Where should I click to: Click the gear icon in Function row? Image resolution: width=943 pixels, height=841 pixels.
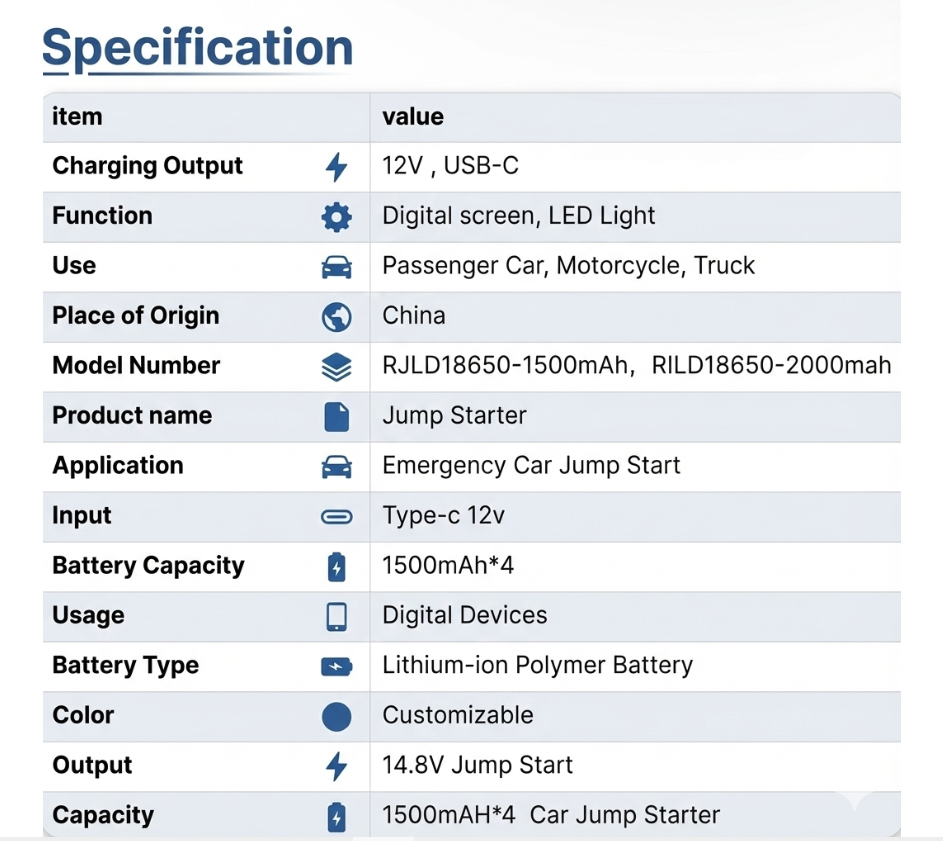coord(337,217)
